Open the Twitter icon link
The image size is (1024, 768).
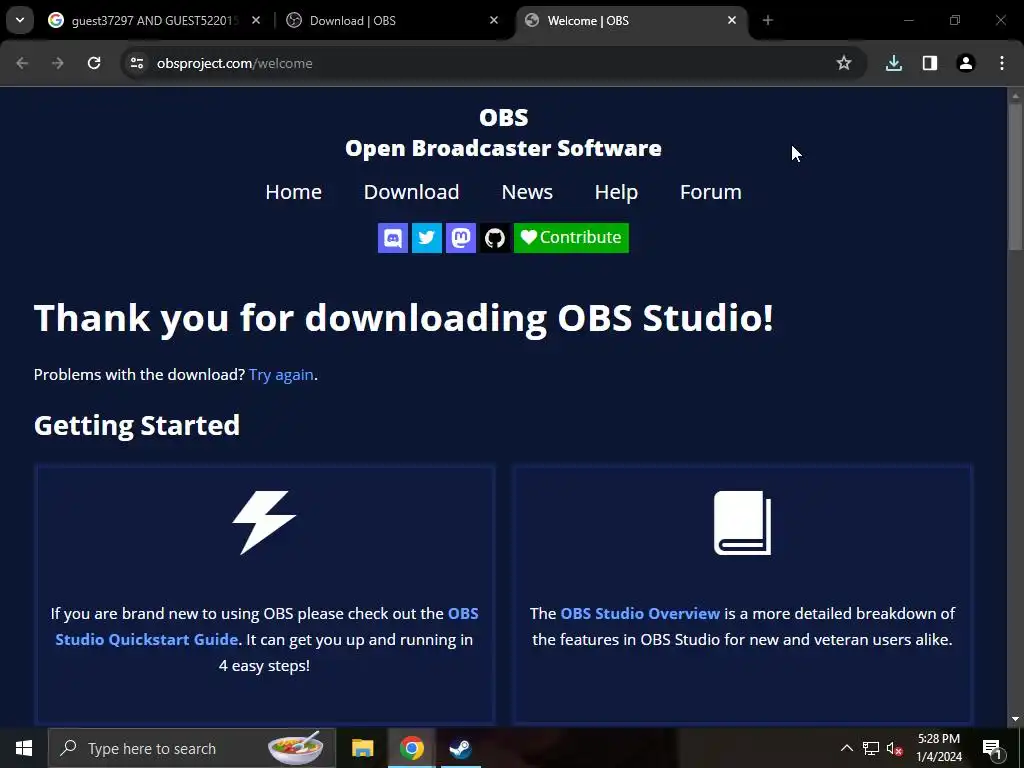[x=426, y=238]
